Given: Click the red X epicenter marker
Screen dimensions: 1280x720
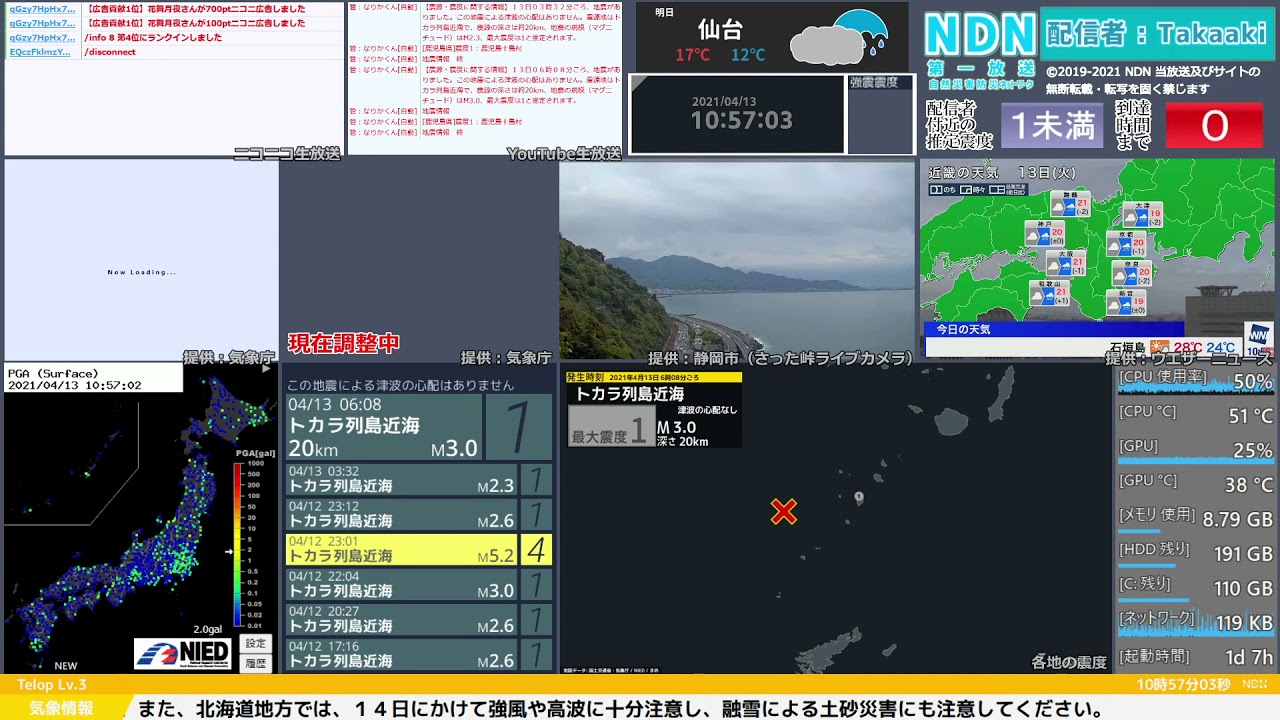Looking at the screenshot, I should (x=784, y=512).
